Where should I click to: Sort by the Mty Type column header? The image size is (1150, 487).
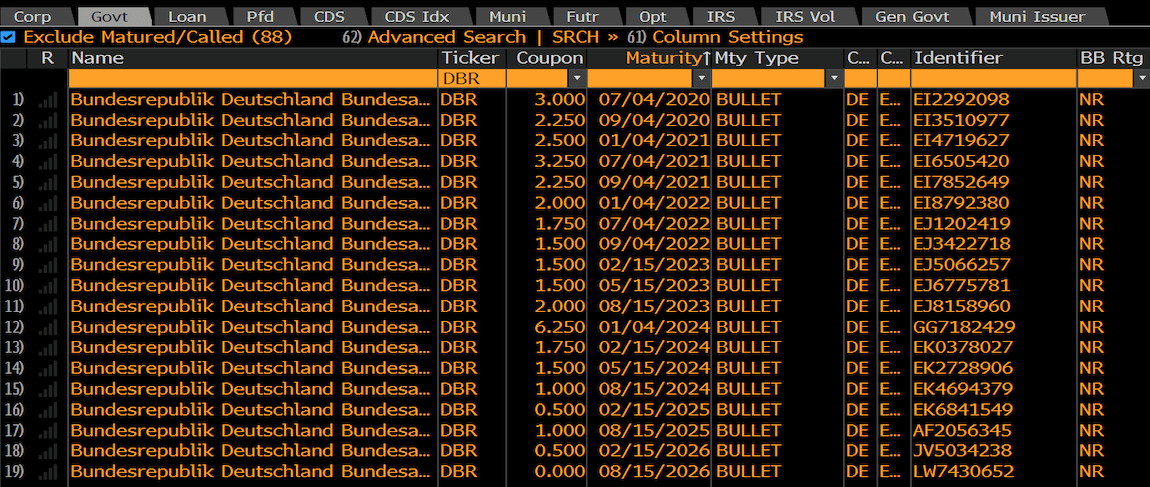click(777, 59)
